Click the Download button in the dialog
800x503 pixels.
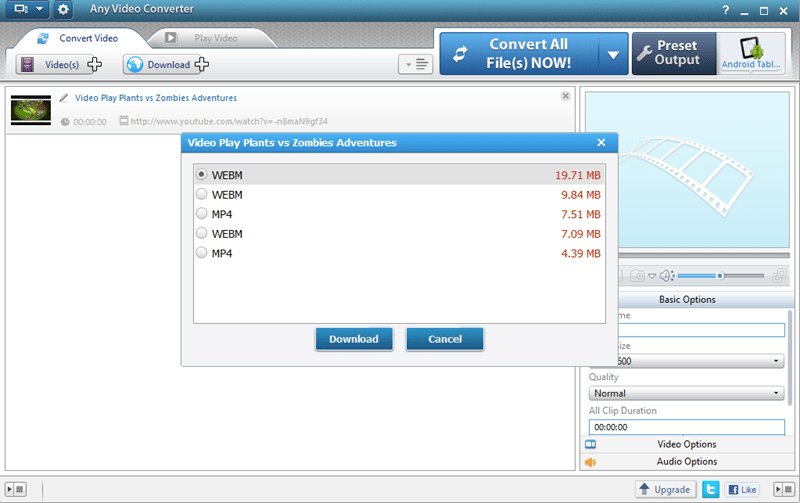click(354, 339)
